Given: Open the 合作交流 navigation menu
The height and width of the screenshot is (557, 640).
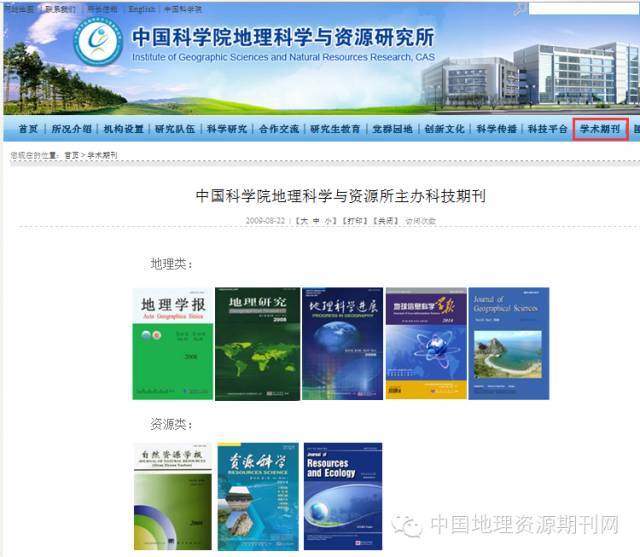Looking at the screenshot, I should (279, 129).
